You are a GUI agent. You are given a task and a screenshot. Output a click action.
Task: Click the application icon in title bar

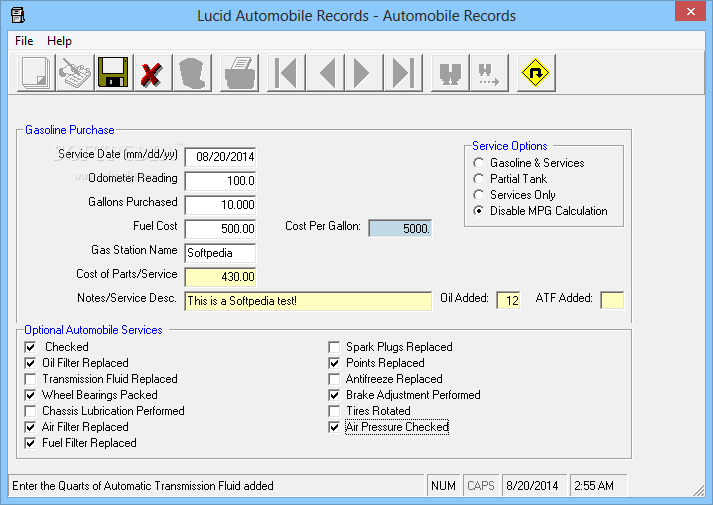(18, 15)
